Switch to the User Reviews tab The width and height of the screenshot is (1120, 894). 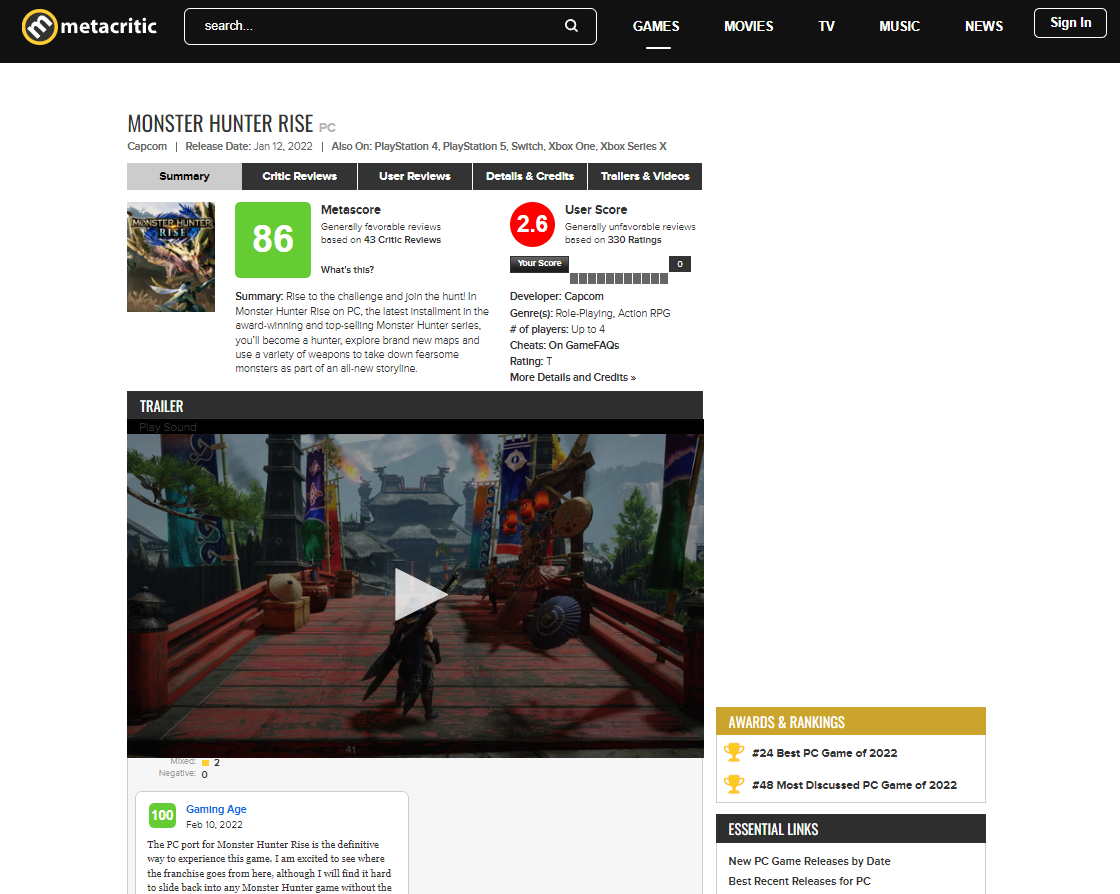(x=415, y=176)
